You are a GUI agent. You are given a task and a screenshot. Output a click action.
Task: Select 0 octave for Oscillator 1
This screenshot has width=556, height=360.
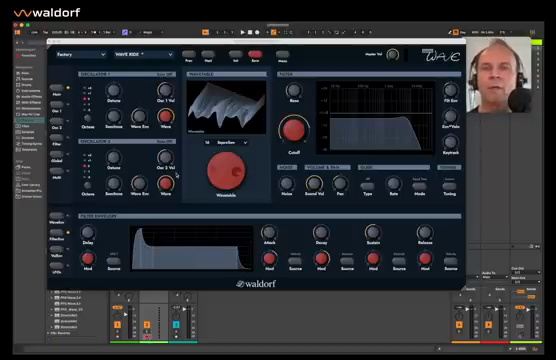87,99
